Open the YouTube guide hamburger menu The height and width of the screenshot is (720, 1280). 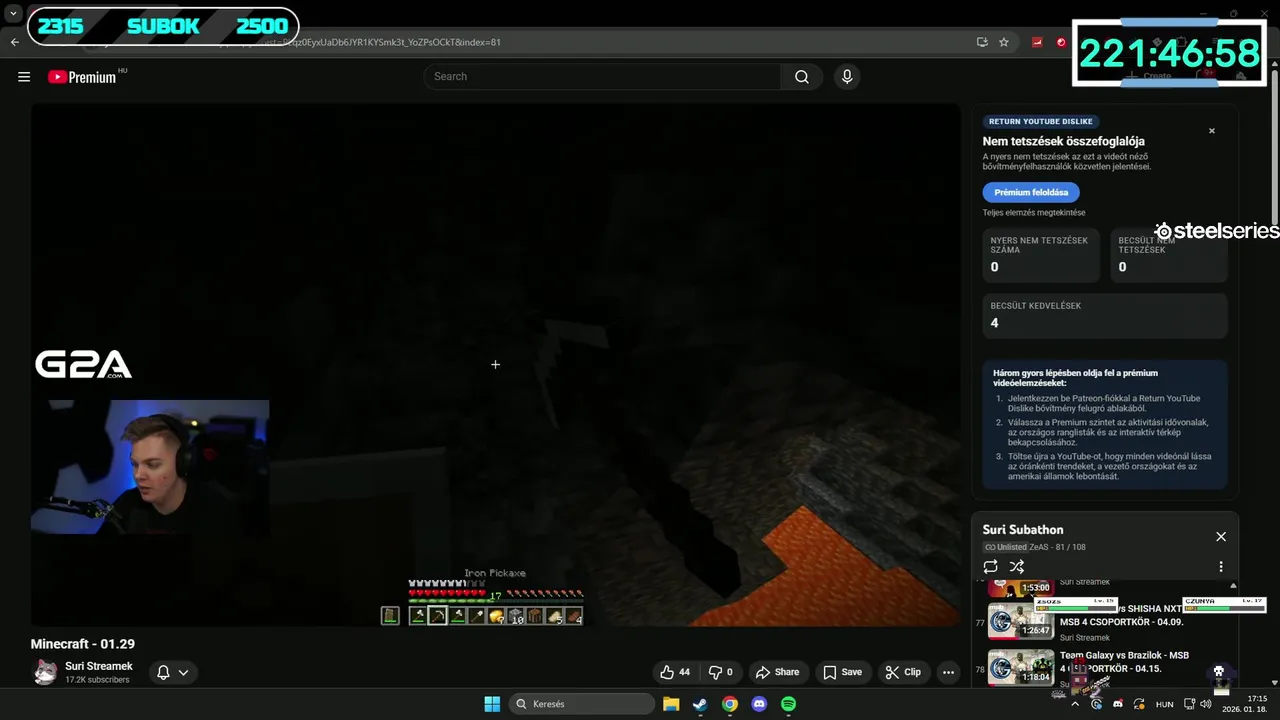24,77
